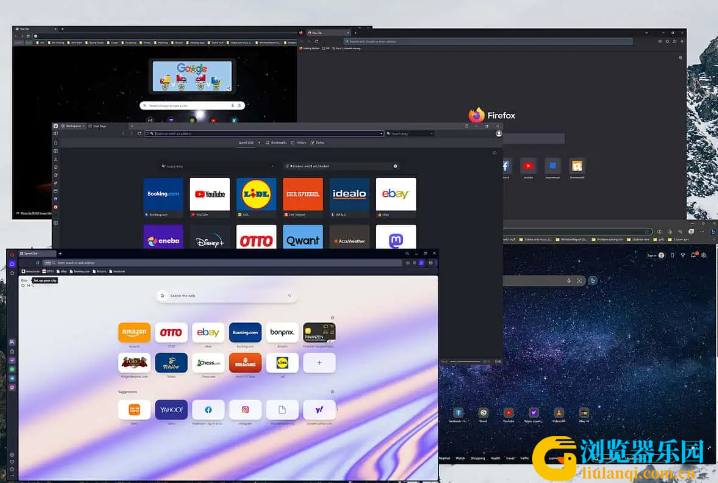Click the reload button in Vivaldi
The image size is (718, 483).
click(x=139, y=134)
